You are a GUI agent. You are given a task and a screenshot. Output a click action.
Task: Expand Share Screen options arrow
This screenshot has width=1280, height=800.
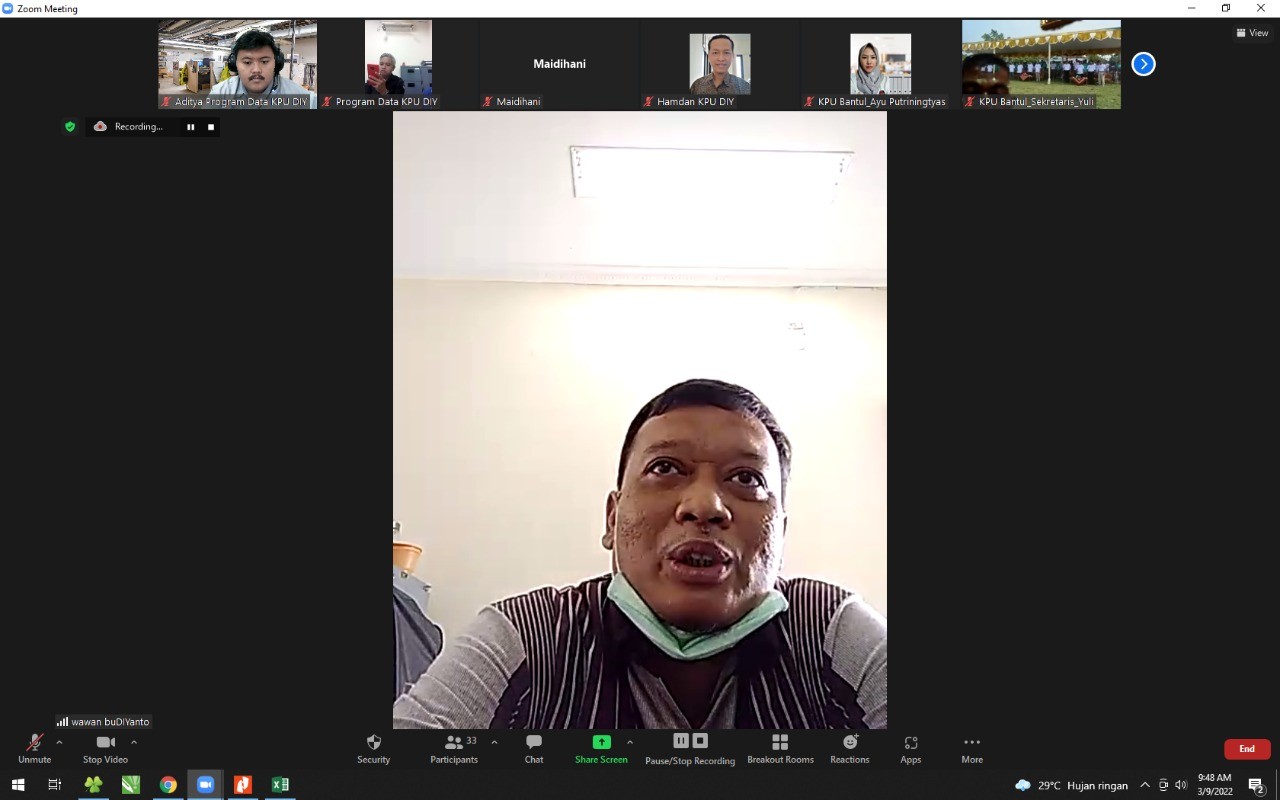(630, 742)
